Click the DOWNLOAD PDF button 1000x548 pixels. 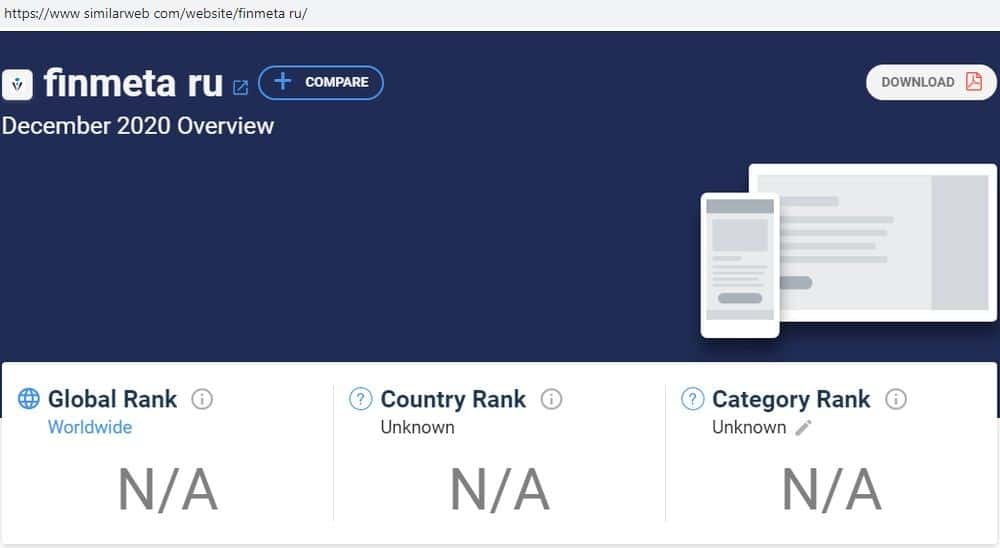(x=930, y=82)
